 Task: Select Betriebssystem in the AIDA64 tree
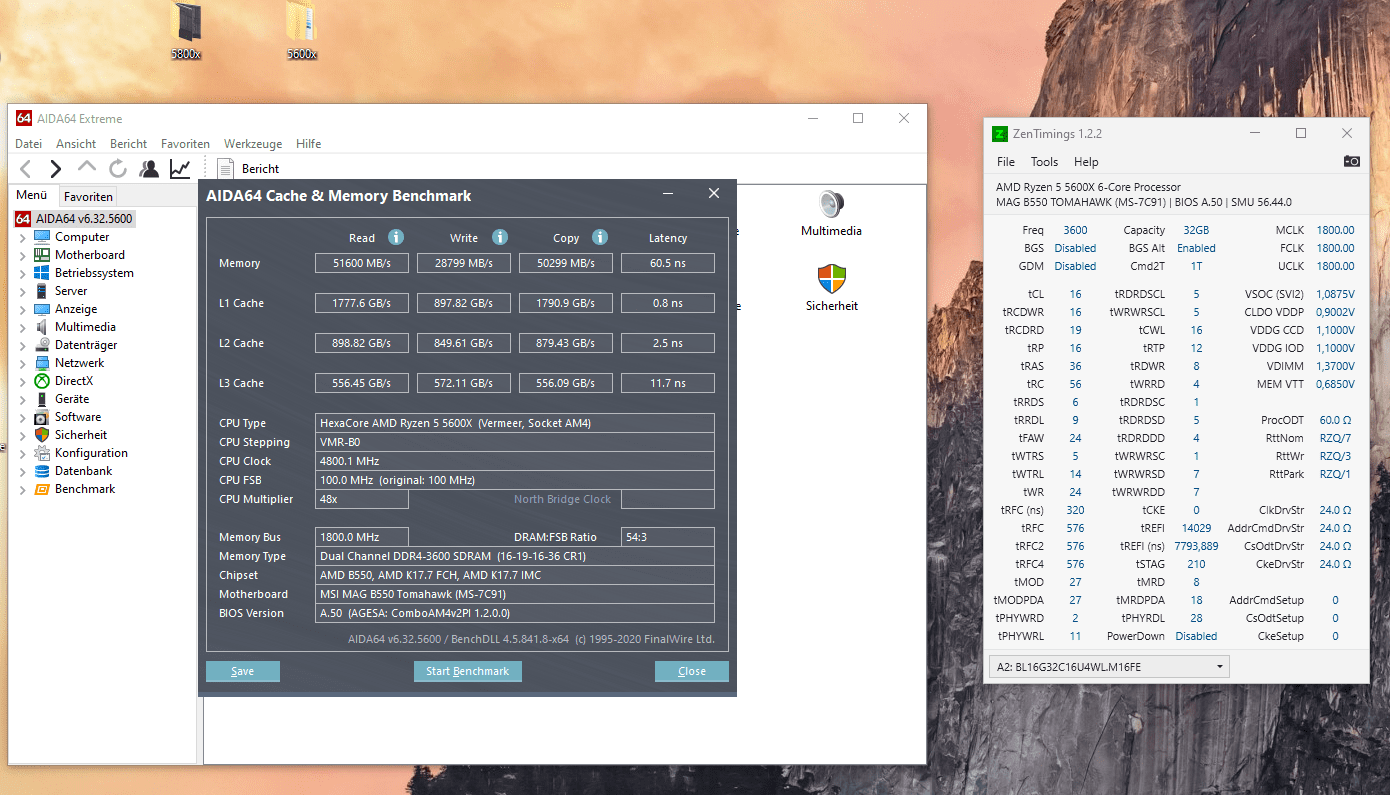pyautogui.click(x=94, y=273)
